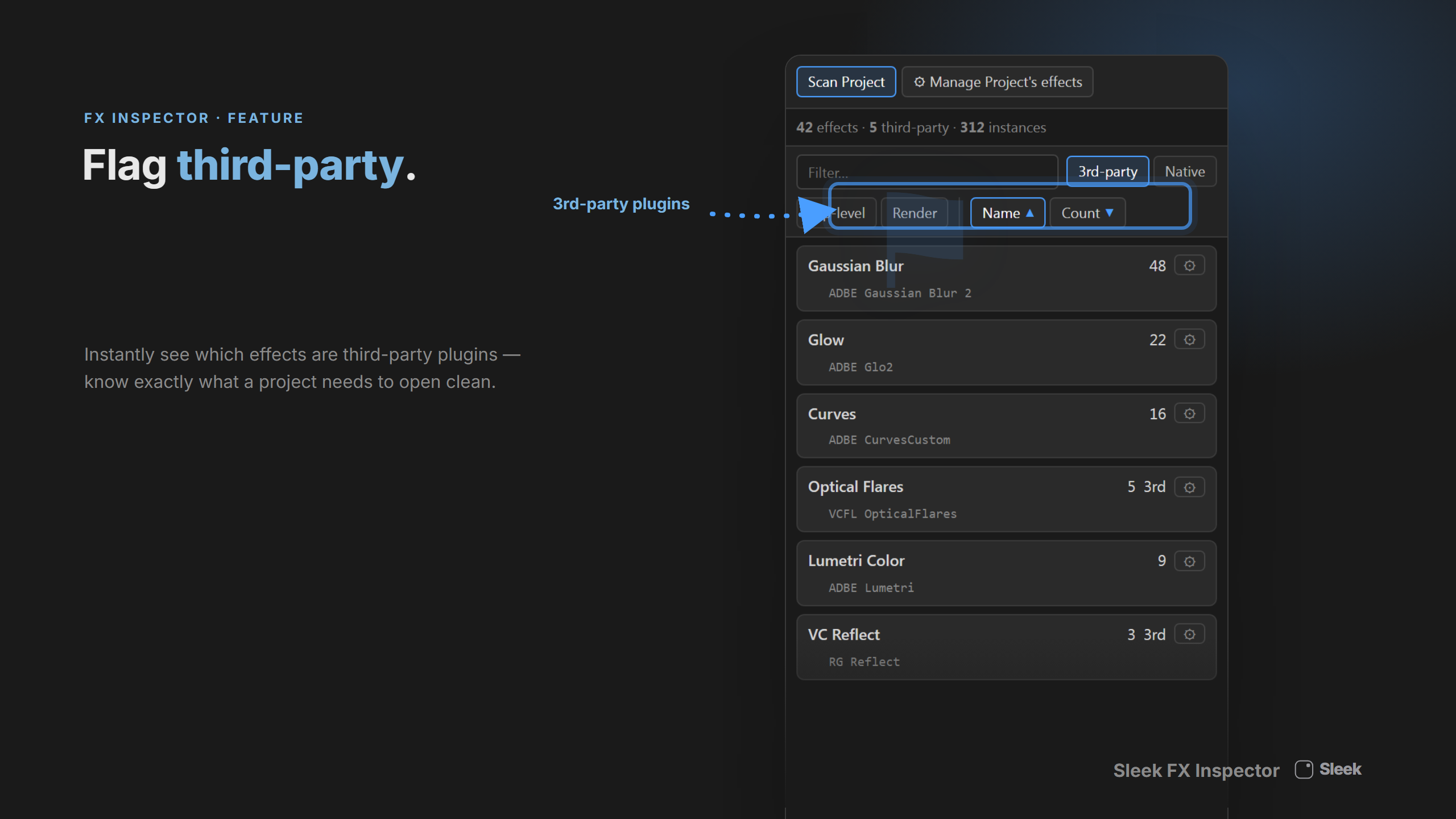Click the 3rd badge on VC Reflect

[1154, 634]
